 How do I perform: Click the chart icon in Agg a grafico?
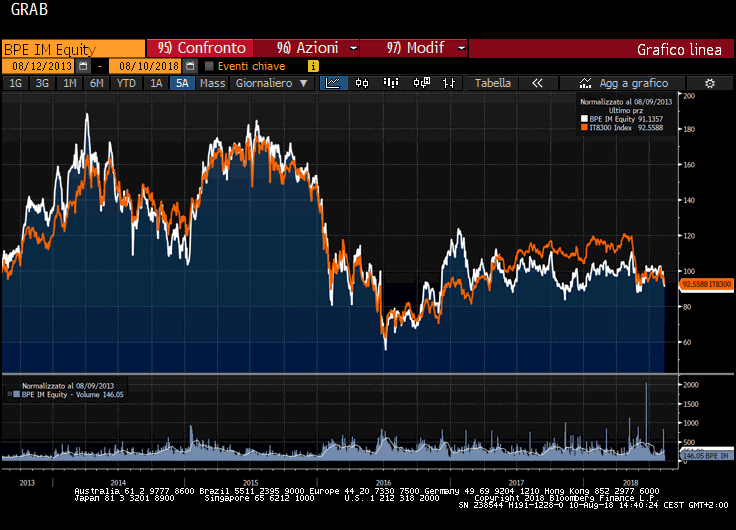point(585,83)
